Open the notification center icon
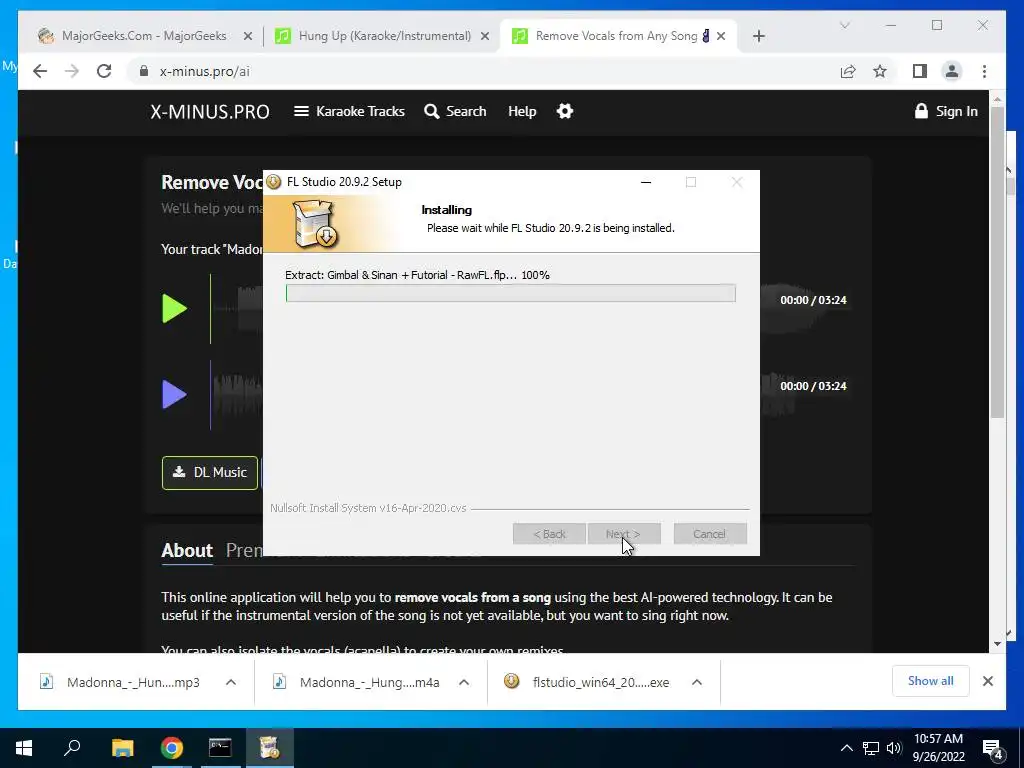The height and width of the screenshot is (768, 1024). [x=993, y=749]
